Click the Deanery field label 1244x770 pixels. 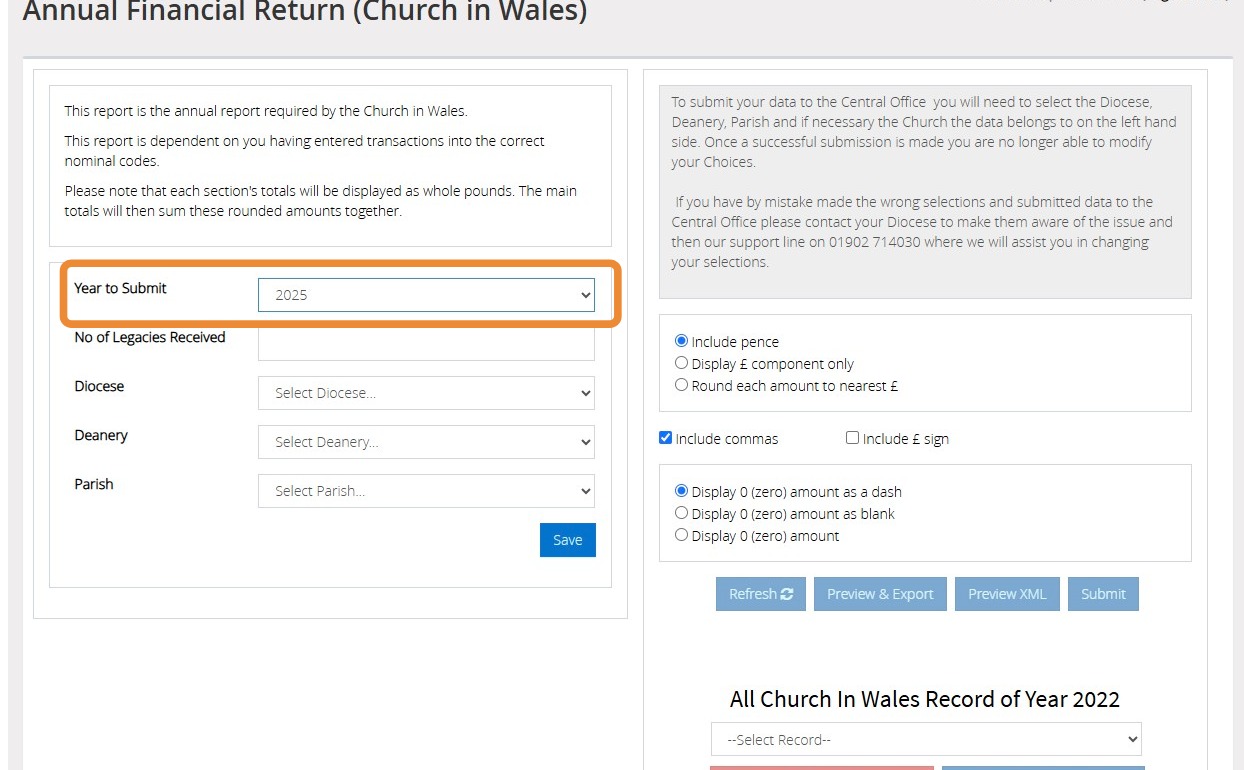coord(102,435)
